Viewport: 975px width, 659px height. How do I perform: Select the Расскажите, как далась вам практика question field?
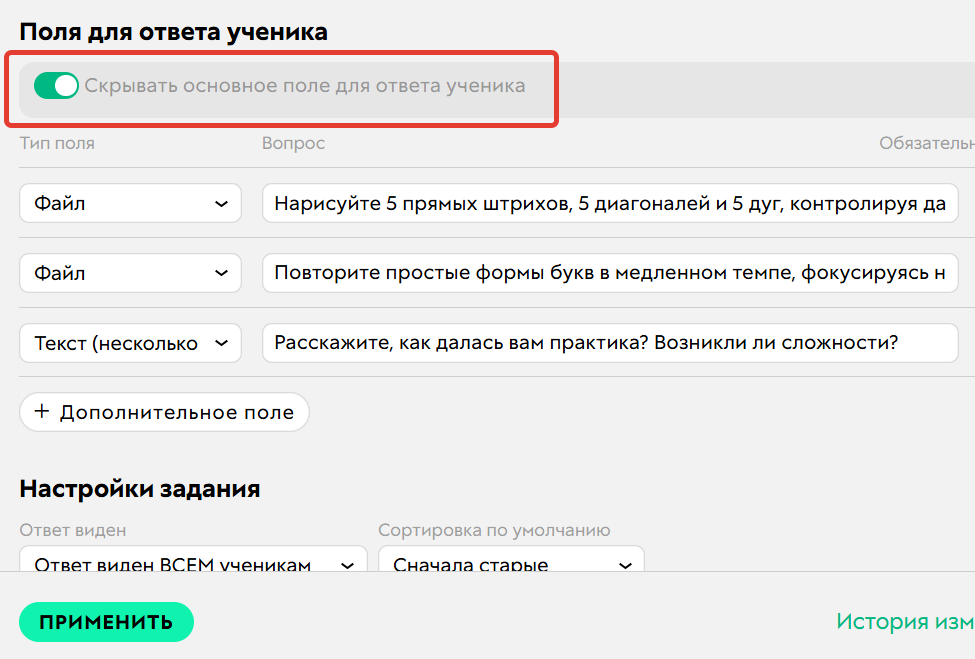coord(610,342)
